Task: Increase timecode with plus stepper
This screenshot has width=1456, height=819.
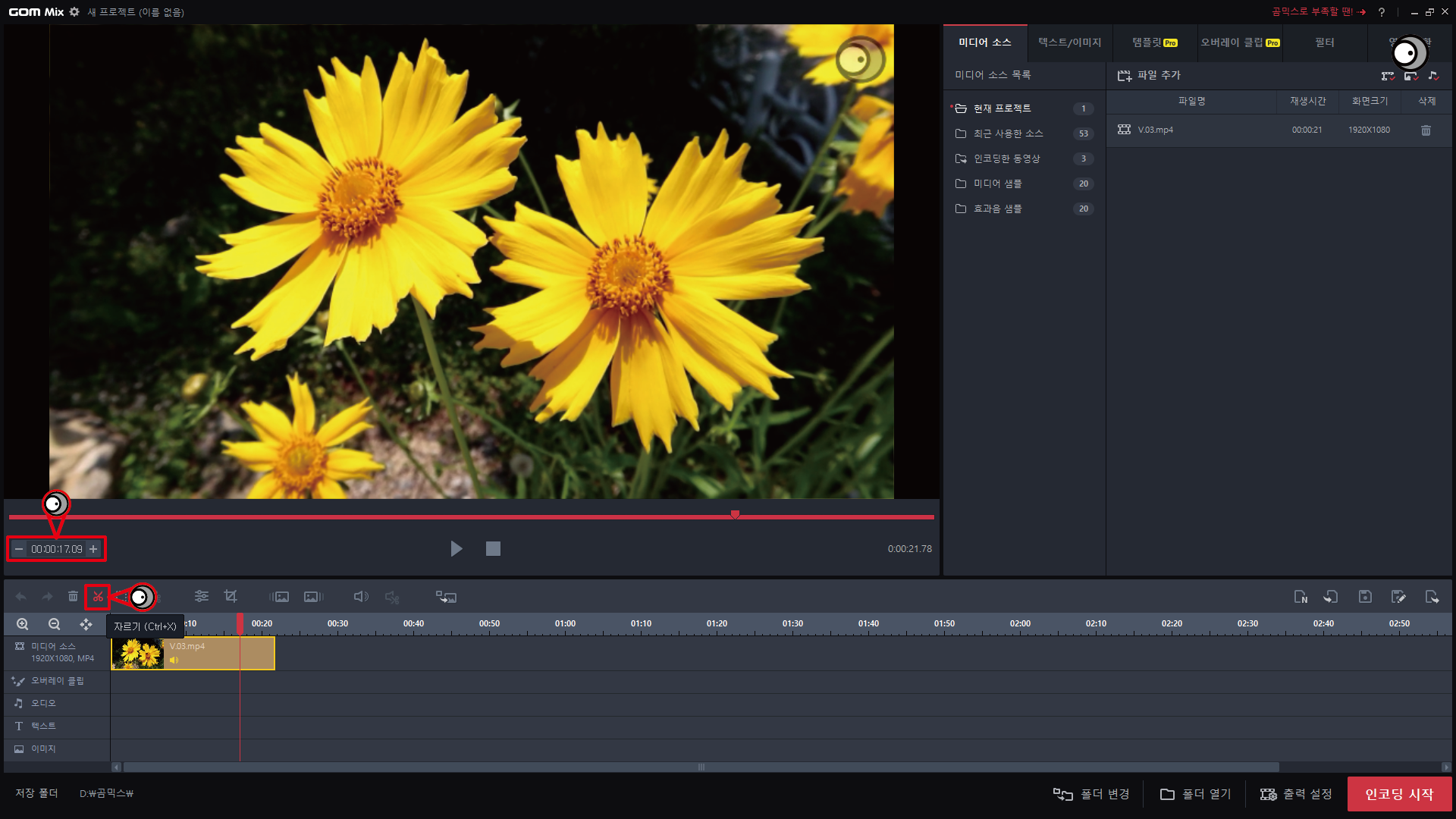Action: coord(93,549)
